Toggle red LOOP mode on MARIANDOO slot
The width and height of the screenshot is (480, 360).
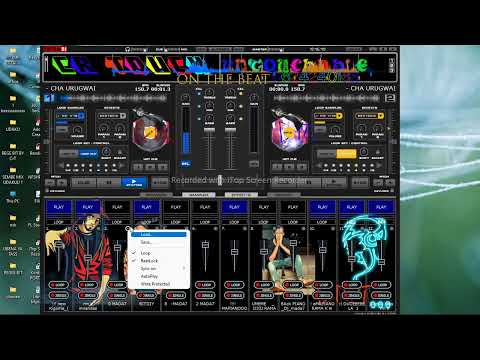coord(234,285)
